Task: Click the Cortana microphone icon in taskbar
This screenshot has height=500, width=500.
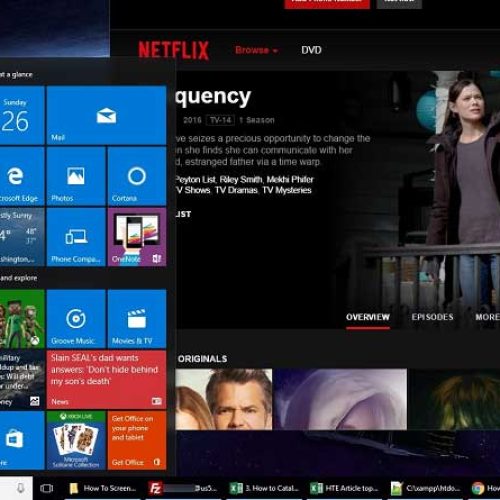Action: point(20,488)
